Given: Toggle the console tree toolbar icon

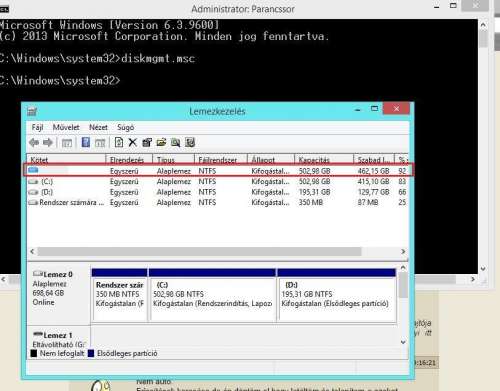Looking at the screenshot, I should coord(67,143).
